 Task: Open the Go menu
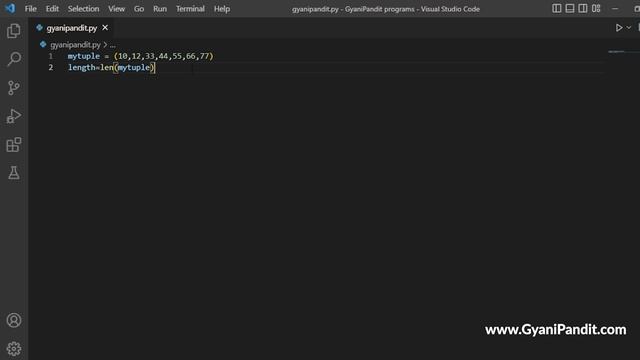[139, 9]
